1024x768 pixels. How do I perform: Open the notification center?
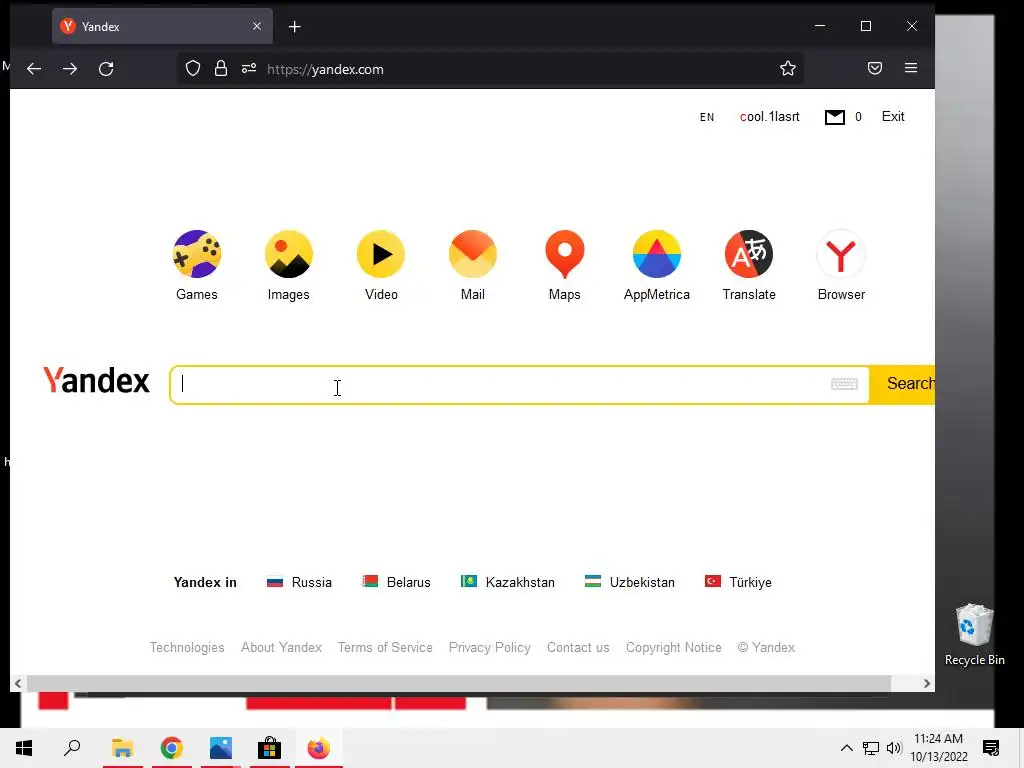tap(991, 748)
